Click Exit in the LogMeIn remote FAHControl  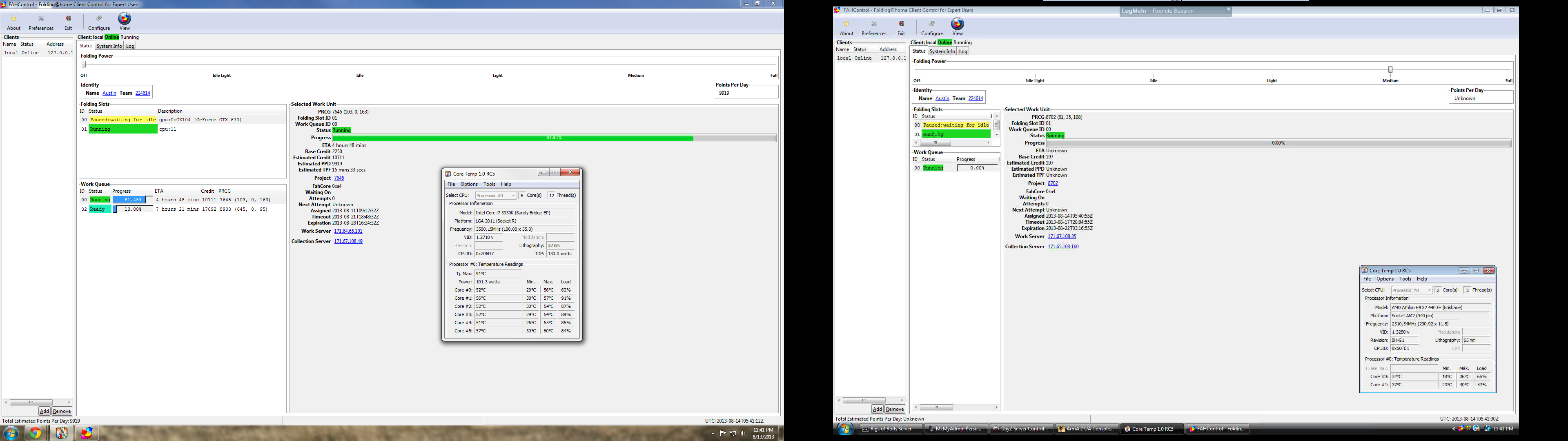pyautogui.click(x=901, y=28)
